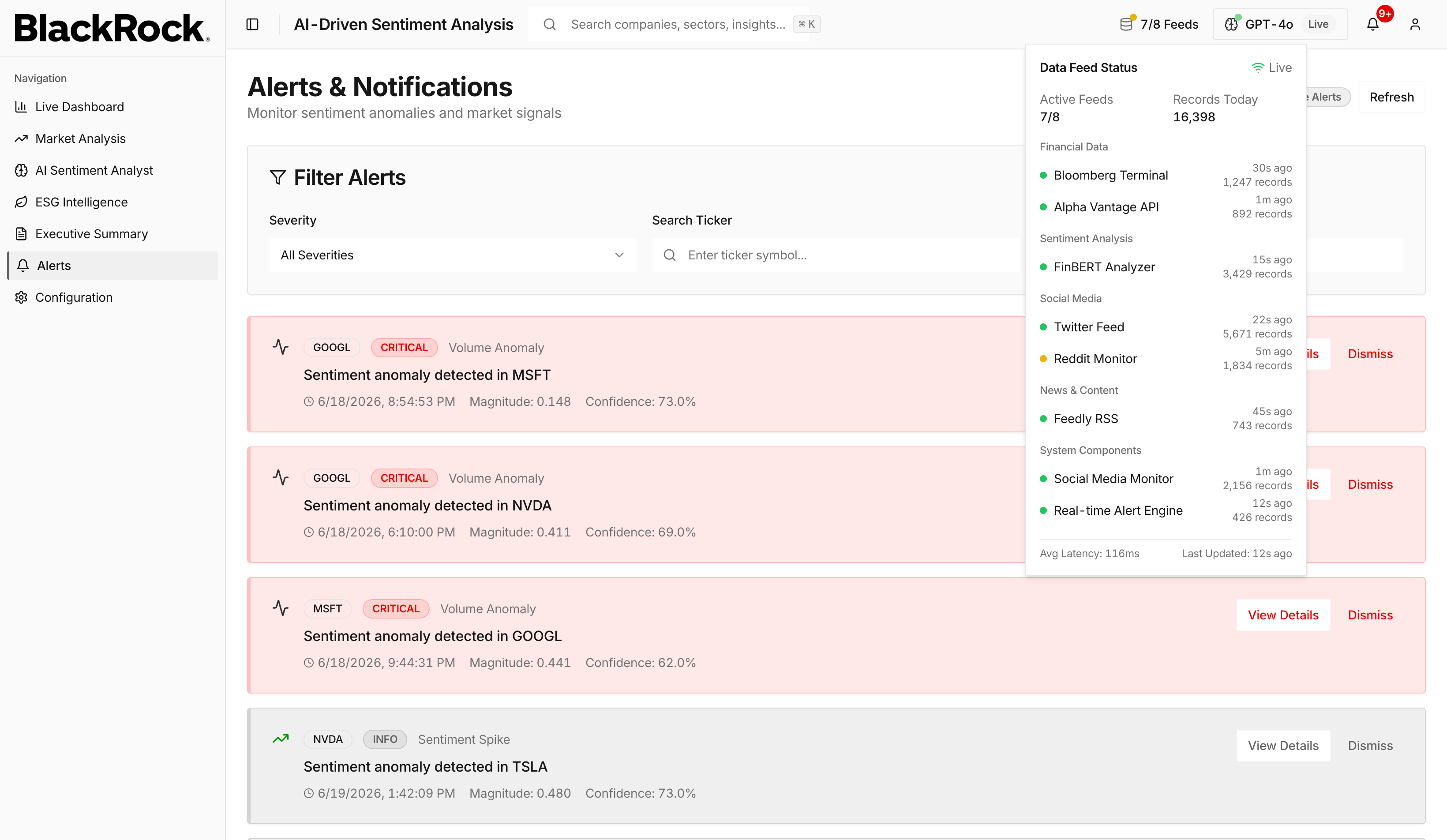
Task: Open the All Severities dropdown
Action: point(453,255)
